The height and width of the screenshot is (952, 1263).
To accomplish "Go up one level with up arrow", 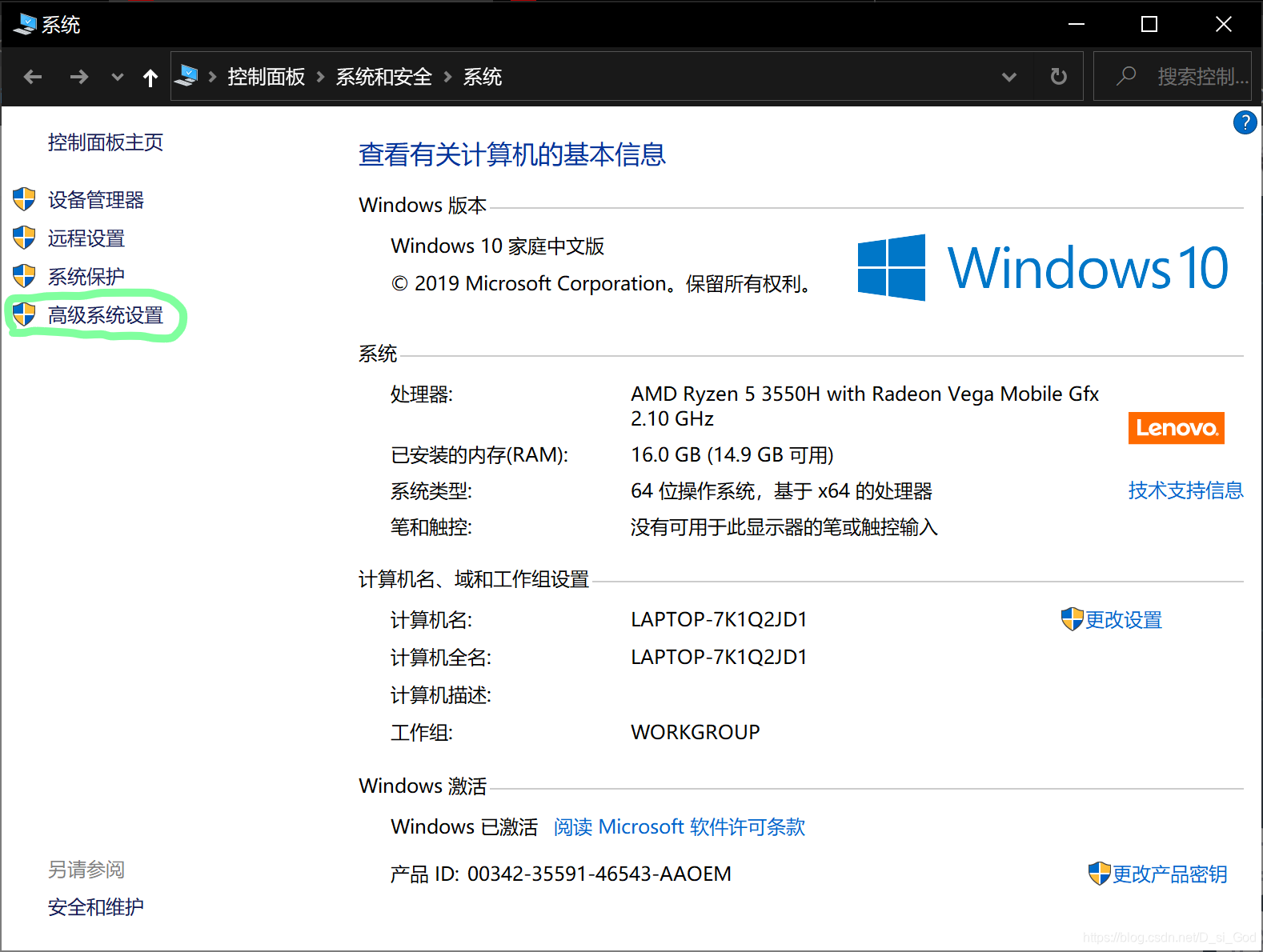I will pos(150,77).
